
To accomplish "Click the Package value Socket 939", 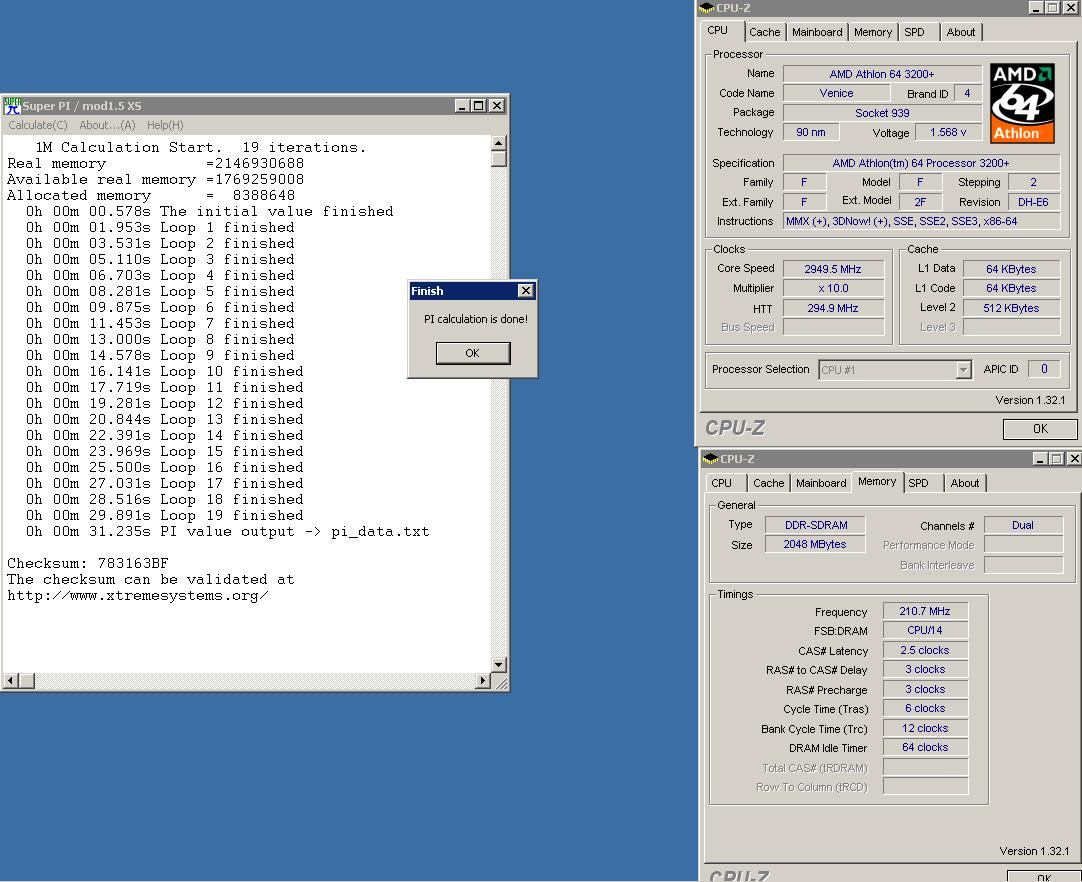I will coord(882,113).
